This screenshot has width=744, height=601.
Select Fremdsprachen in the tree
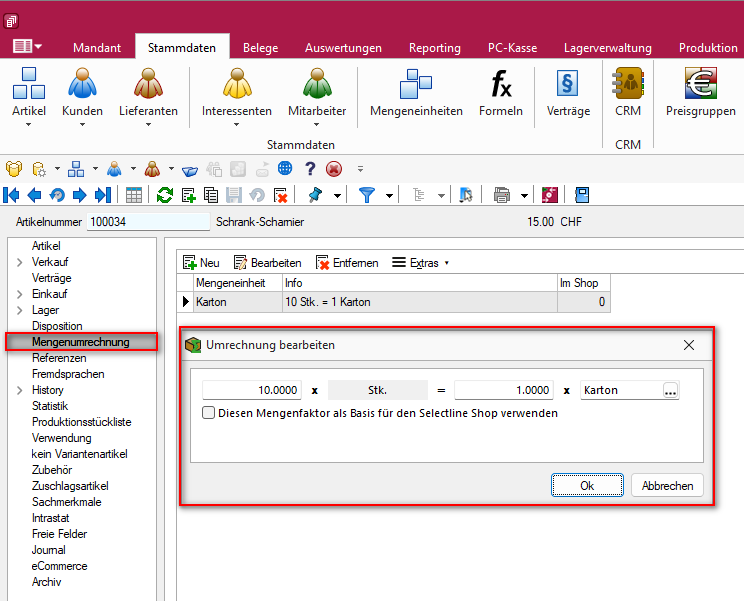68,374
